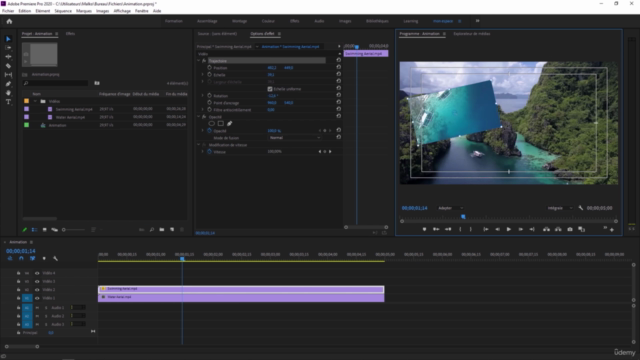The width and height of the screenshot is (640, 360).
Task: Collapse the Opacité effect group
Action: coord(199,116)
